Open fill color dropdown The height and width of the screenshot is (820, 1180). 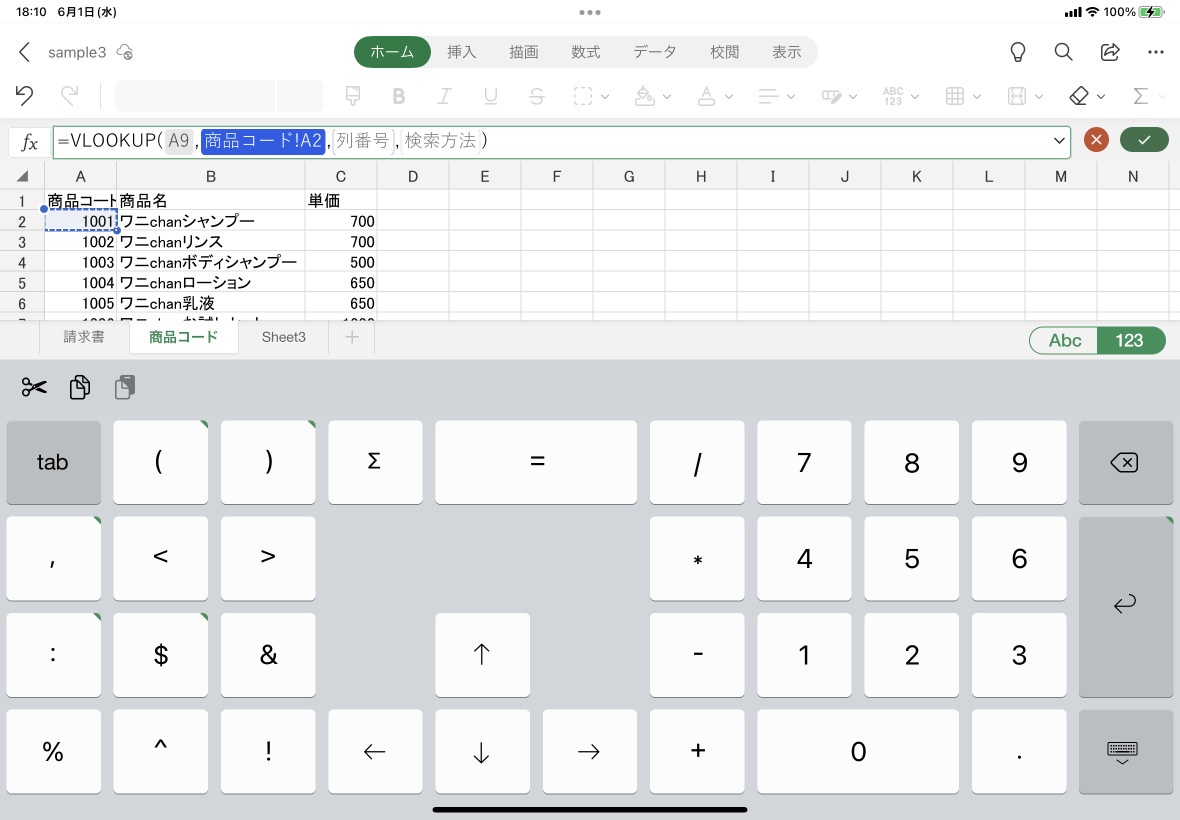(x=652, y=96)
